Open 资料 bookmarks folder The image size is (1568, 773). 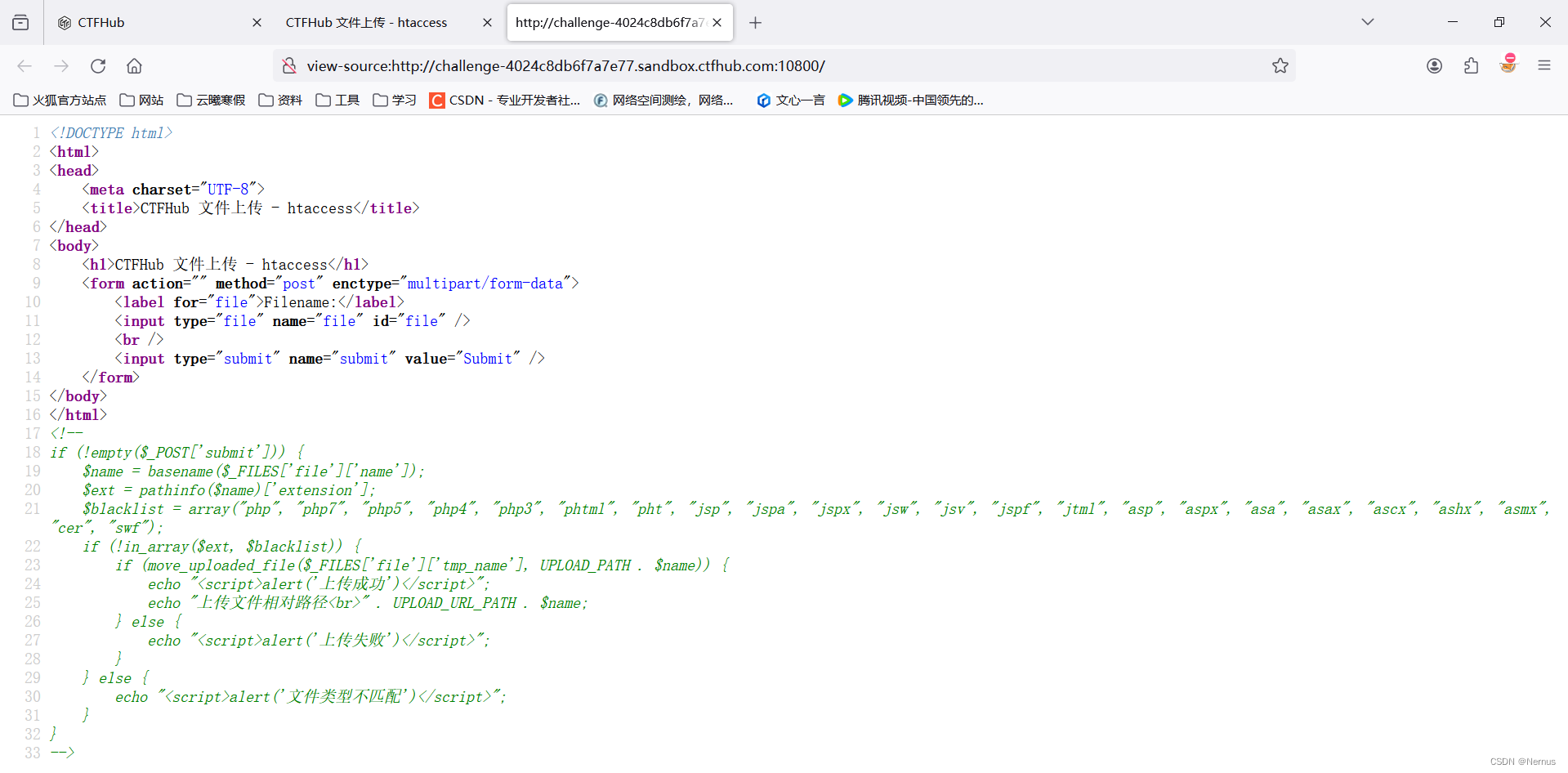point(280,100)
